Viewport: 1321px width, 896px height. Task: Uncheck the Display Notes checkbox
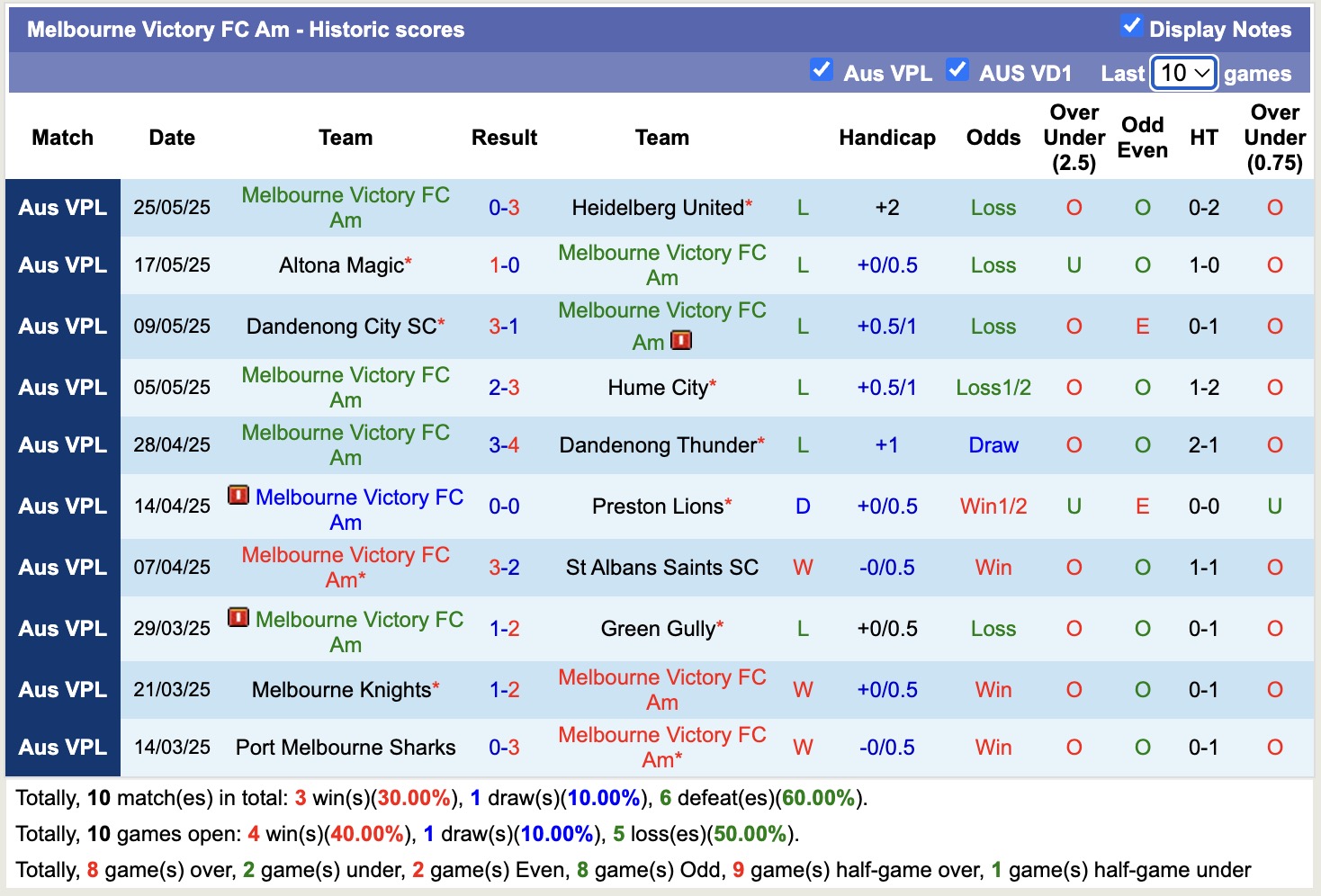pos(1130,28)
